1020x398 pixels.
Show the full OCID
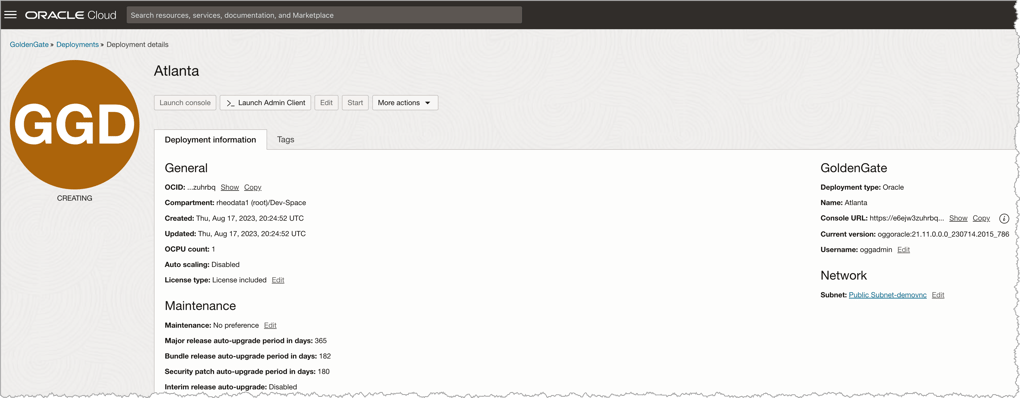230,187
